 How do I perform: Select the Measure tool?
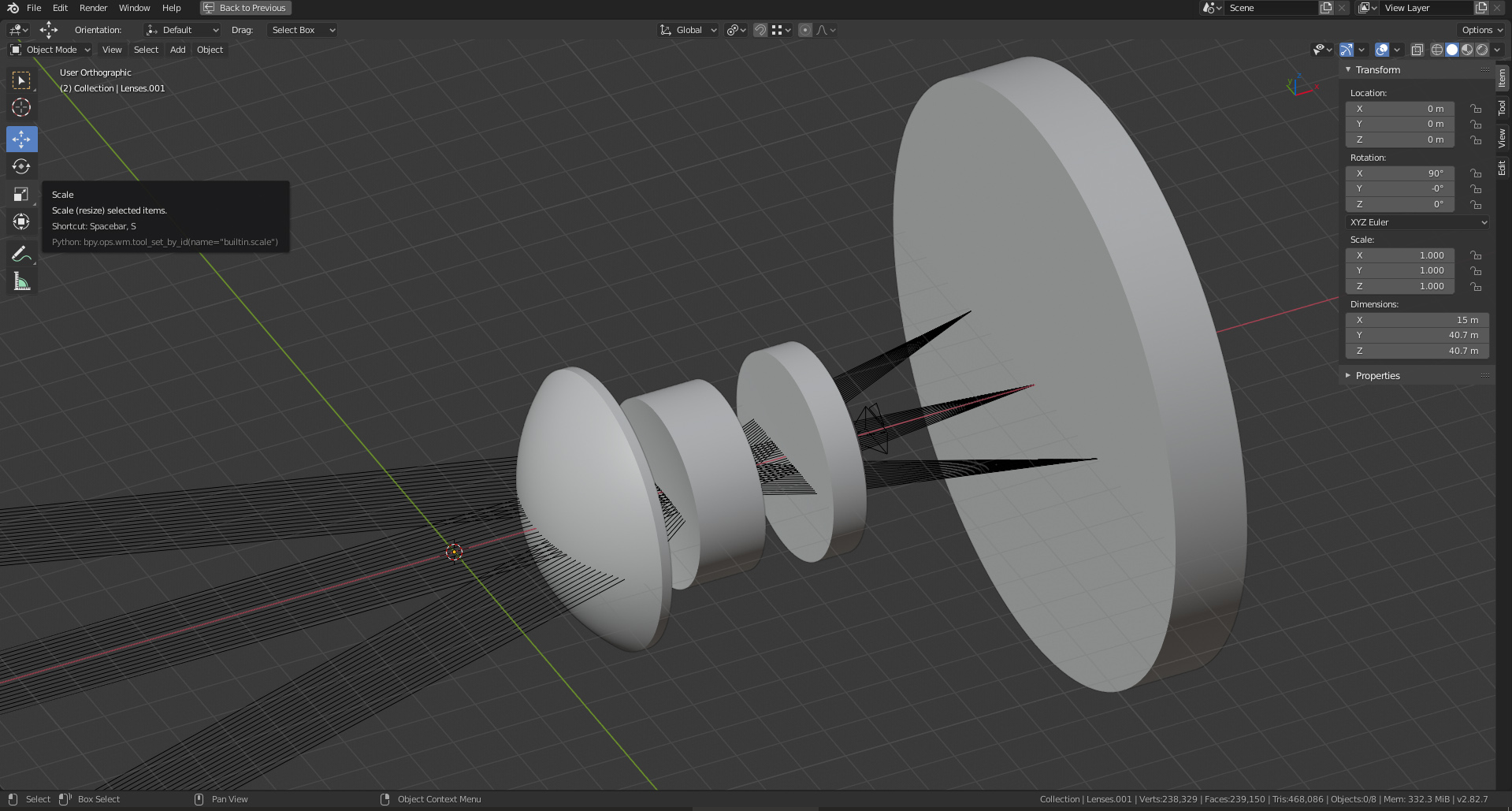22,281
